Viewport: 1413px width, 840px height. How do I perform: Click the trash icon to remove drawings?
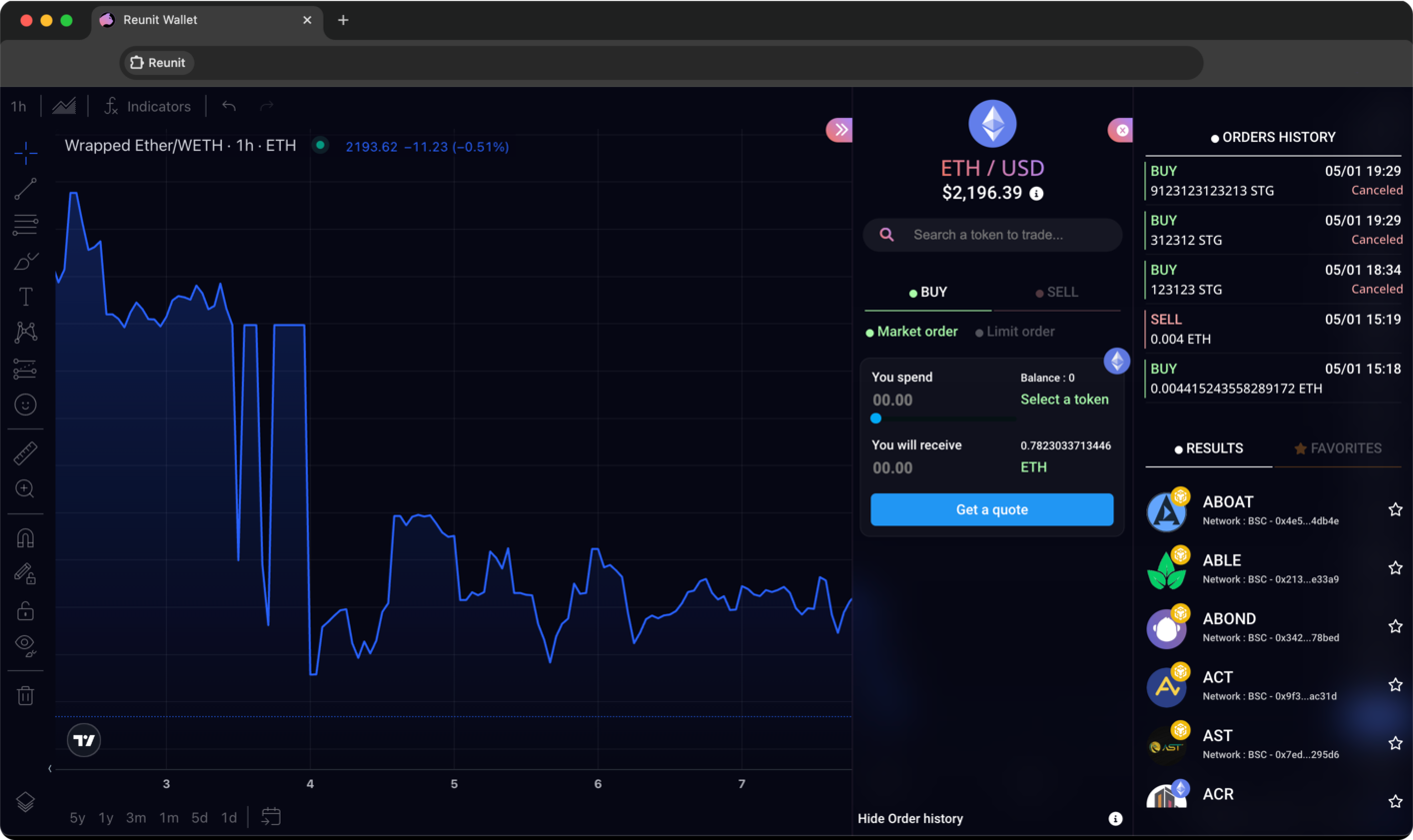25,694
